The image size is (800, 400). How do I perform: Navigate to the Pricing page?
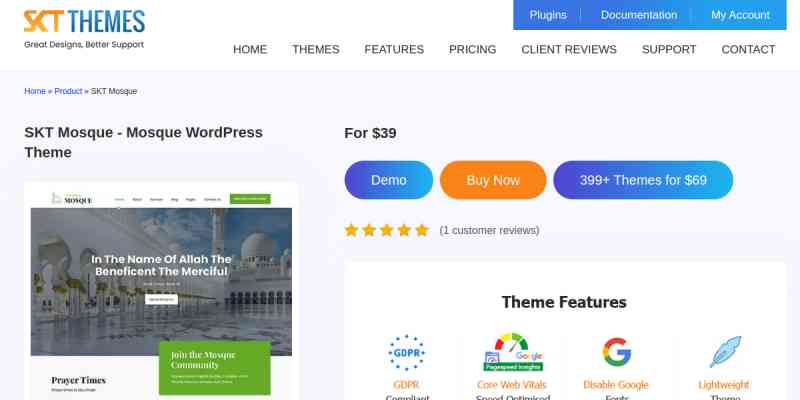(x=472, y=49)
